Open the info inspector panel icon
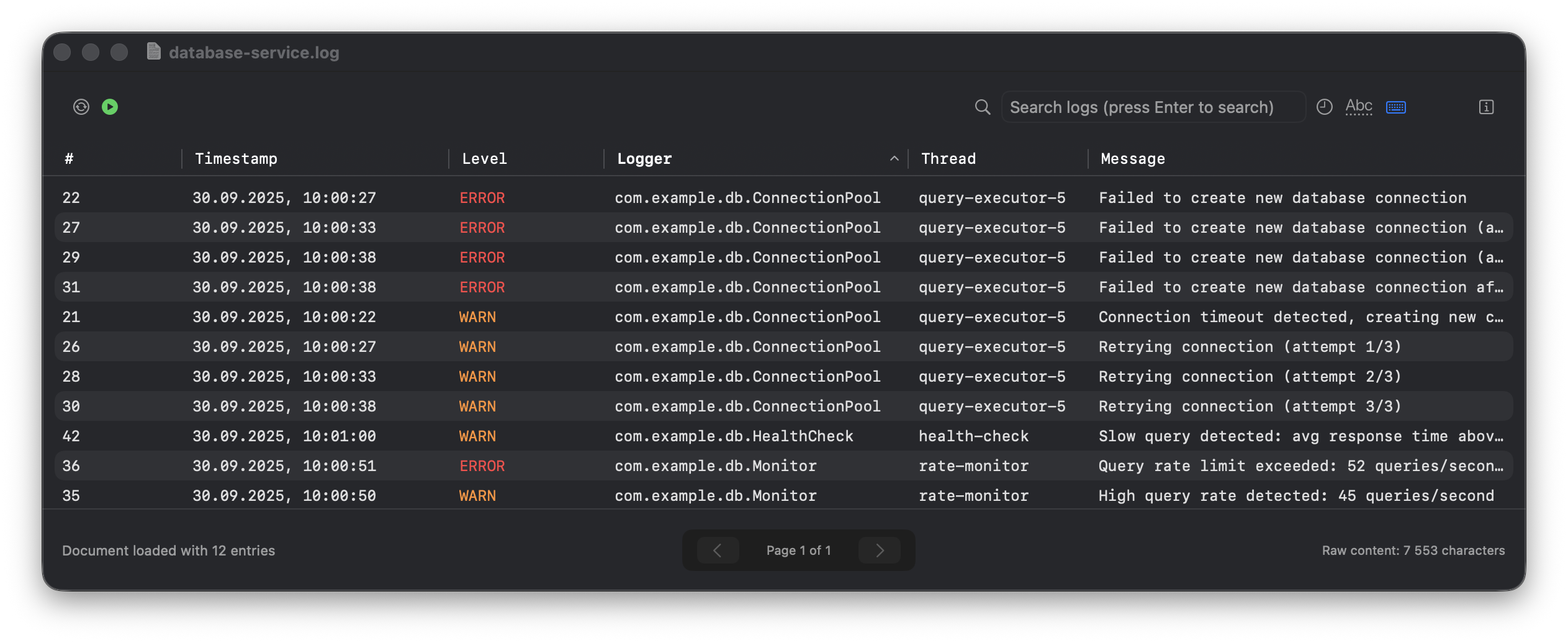This screenshot has height=643, width=1568. point(1486,107)
